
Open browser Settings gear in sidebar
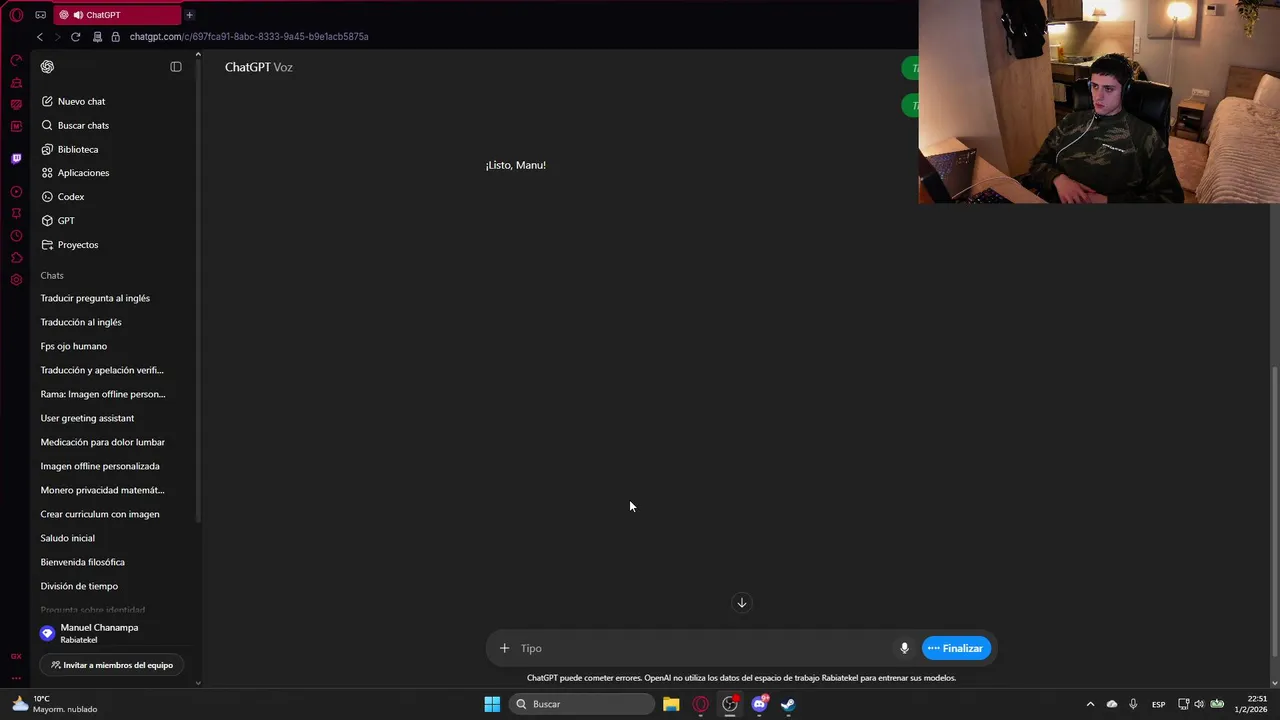(x=16, y=280)
